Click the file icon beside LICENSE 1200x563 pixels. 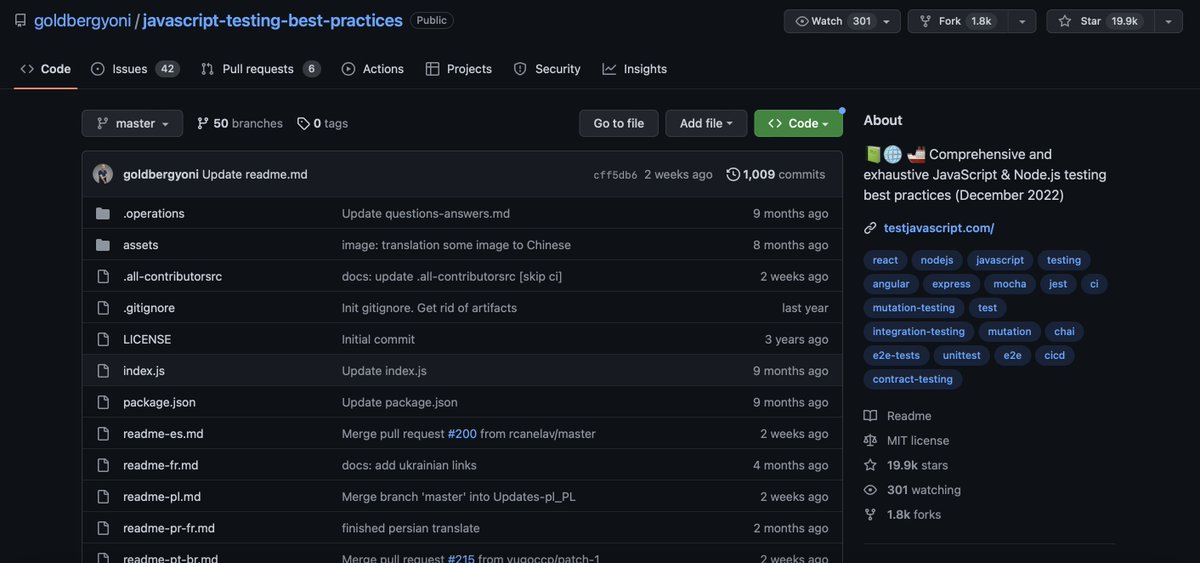[x=103, y=339]
